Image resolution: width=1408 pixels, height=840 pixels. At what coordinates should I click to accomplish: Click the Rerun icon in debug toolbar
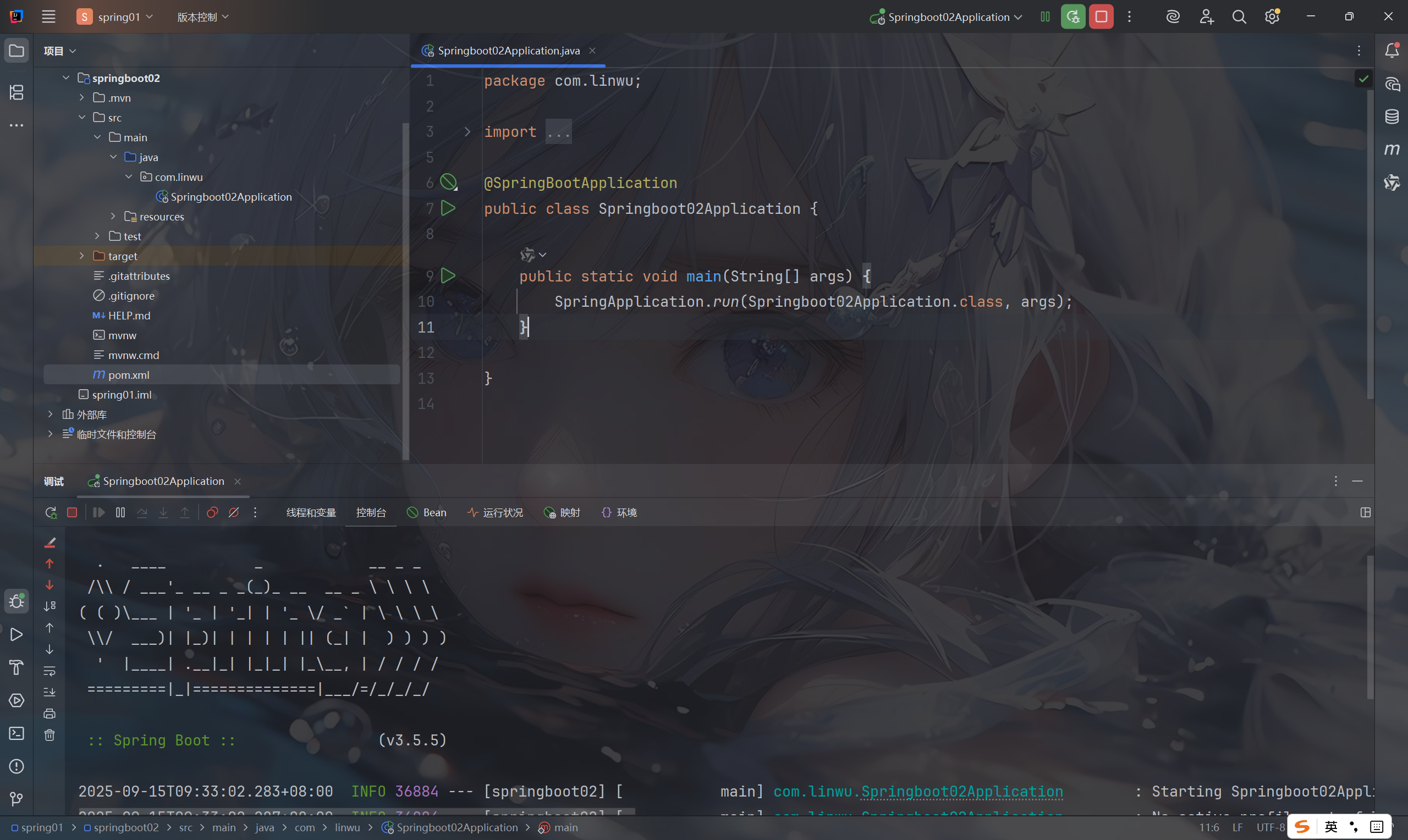51,512
